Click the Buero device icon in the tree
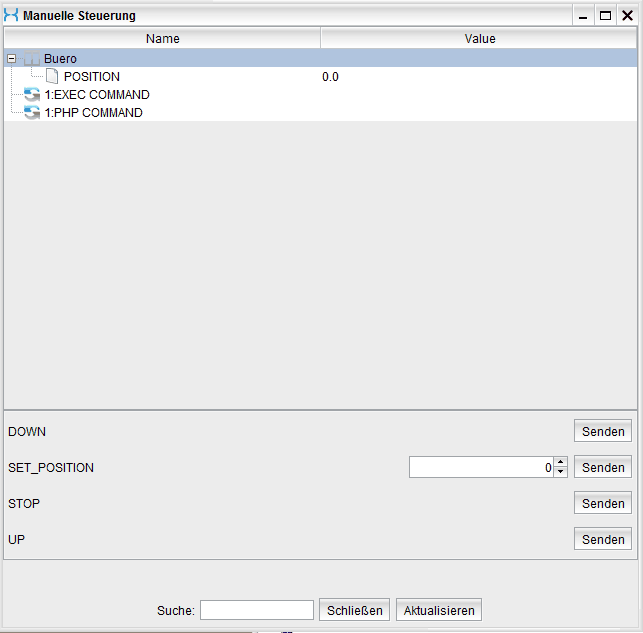The width and height of the screenshot is (643, 633). click(32, 59)
